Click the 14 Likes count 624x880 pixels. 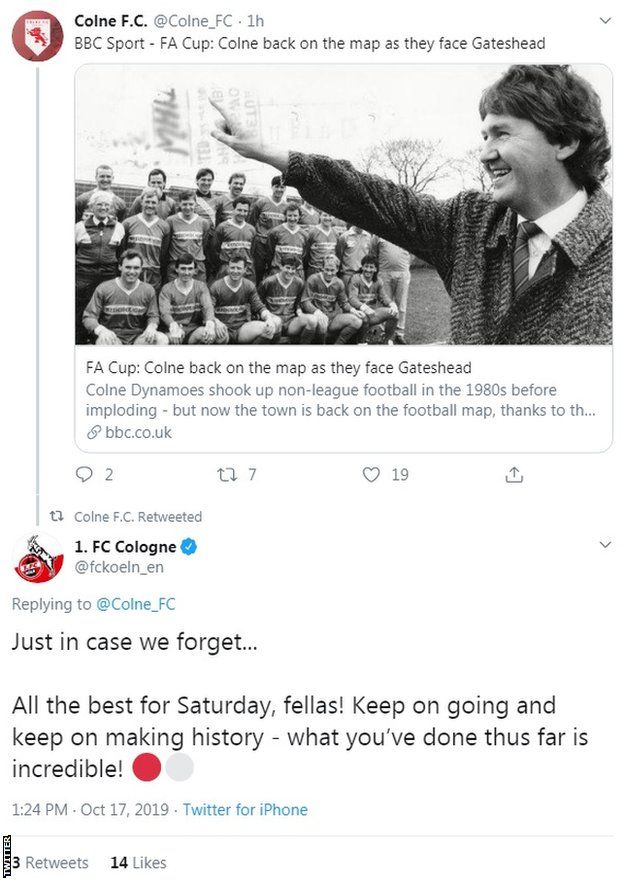139,862
